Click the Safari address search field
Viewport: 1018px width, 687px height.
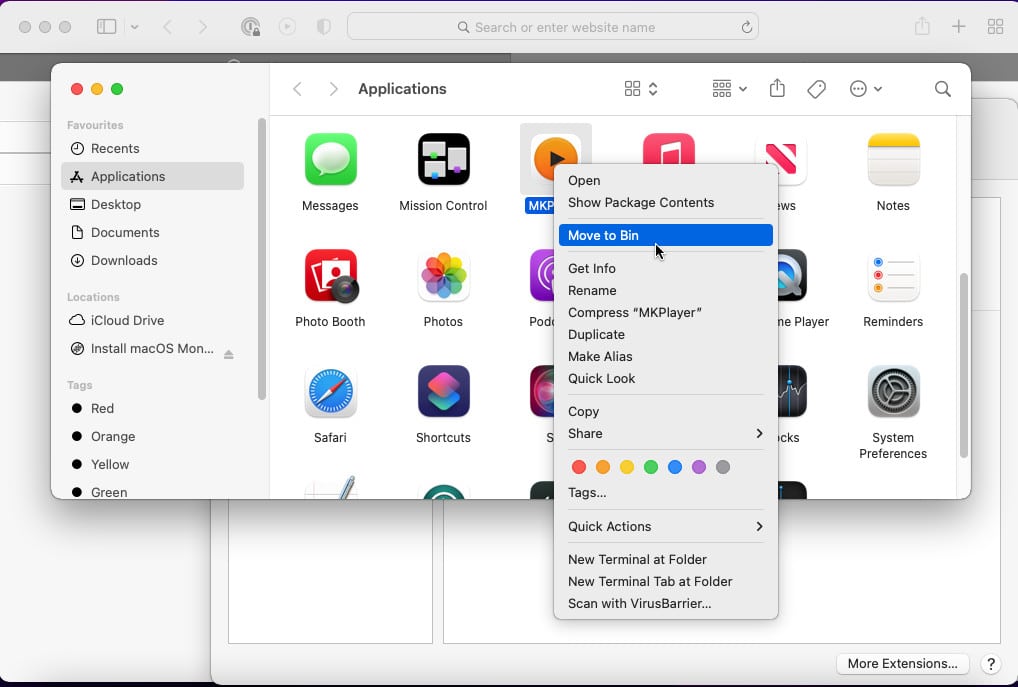[553, 27]
